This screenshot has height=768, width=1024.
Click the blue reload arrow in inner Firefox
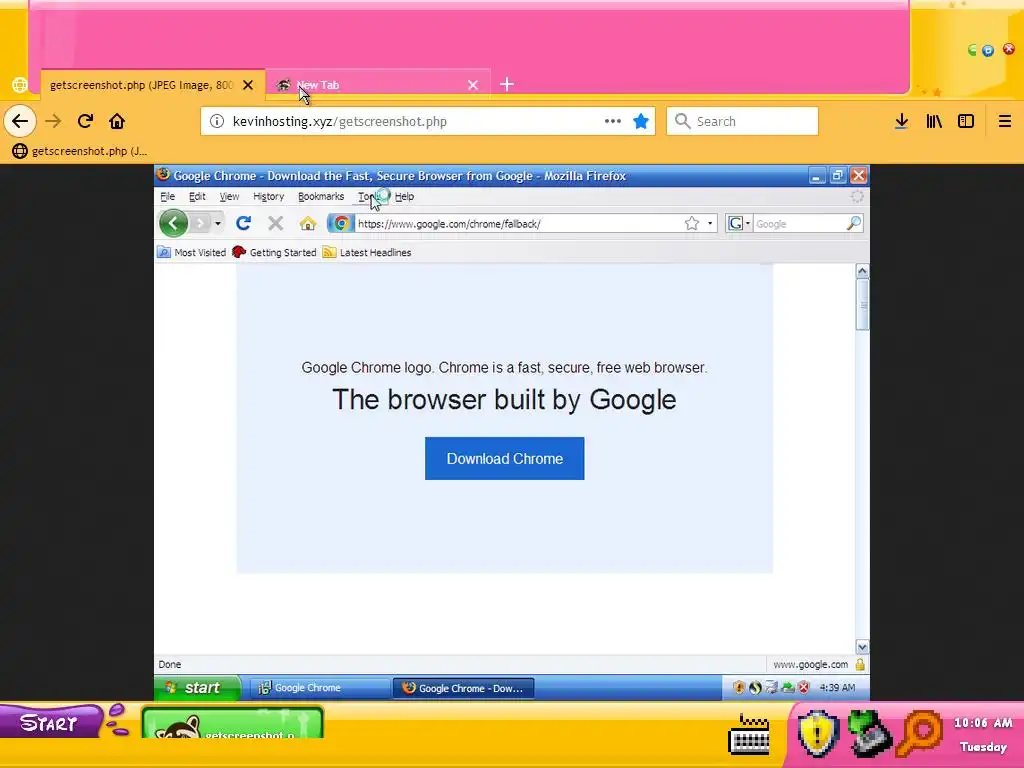244,223
